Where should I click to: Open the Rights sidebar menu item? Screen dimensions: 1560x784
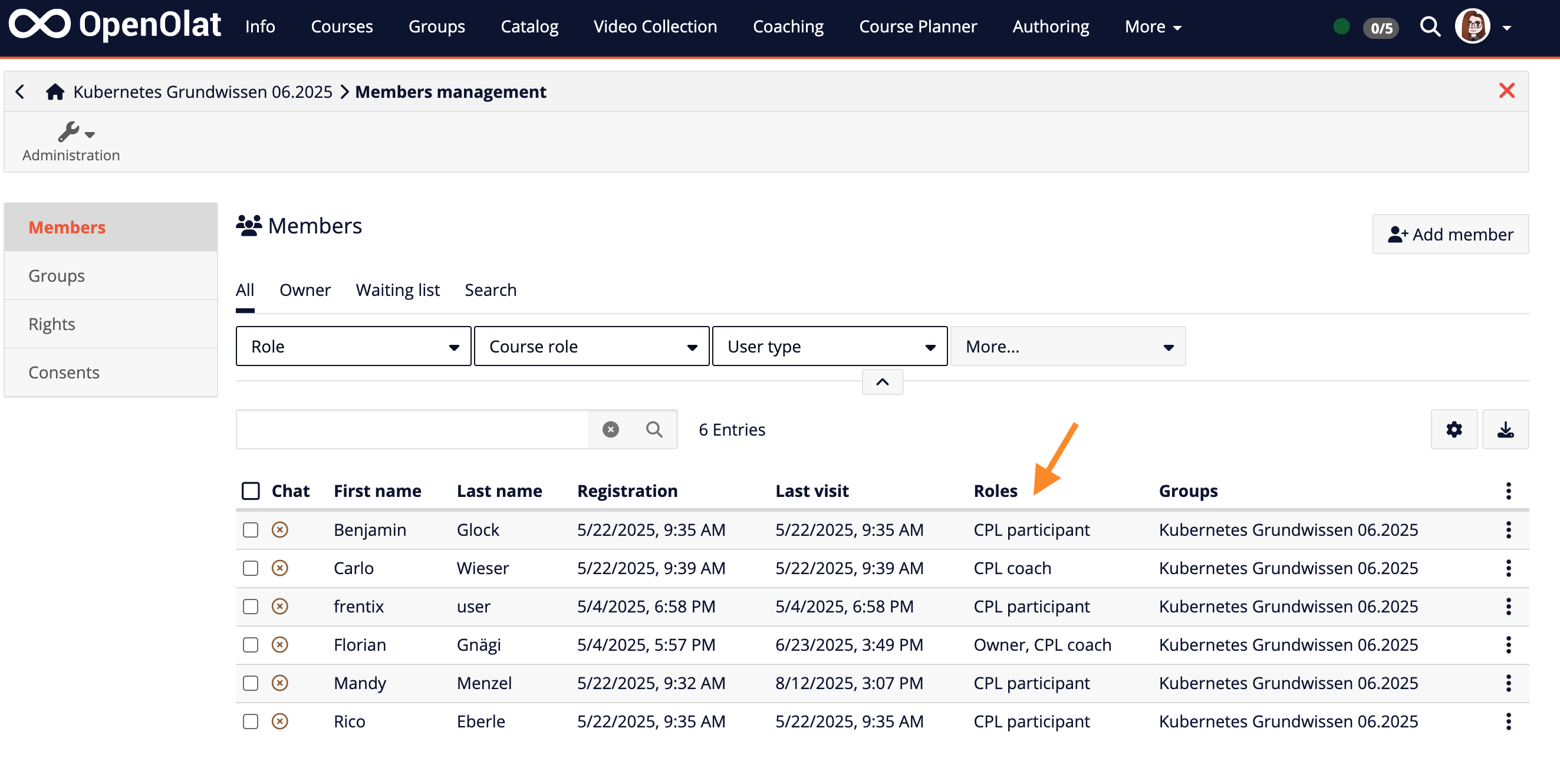52,324
